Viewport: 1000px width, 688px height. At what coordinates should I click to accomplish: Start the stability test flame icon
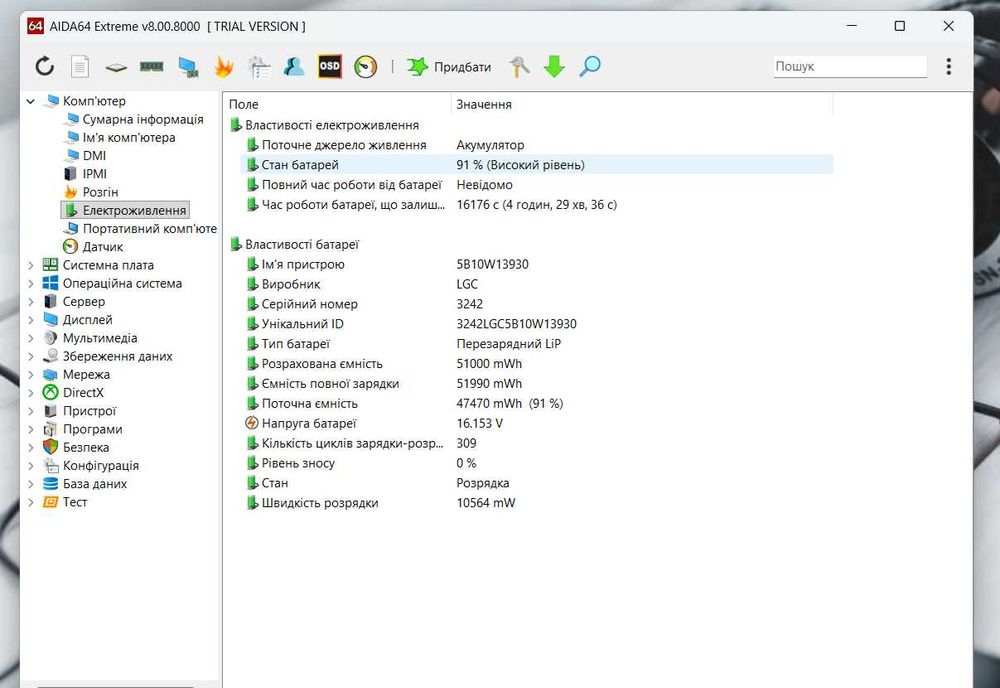pos(223,66)
